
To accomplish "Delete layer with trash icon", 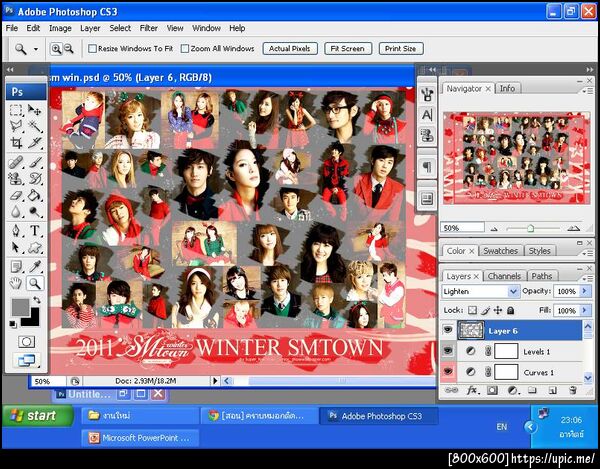I will (572, 390).
